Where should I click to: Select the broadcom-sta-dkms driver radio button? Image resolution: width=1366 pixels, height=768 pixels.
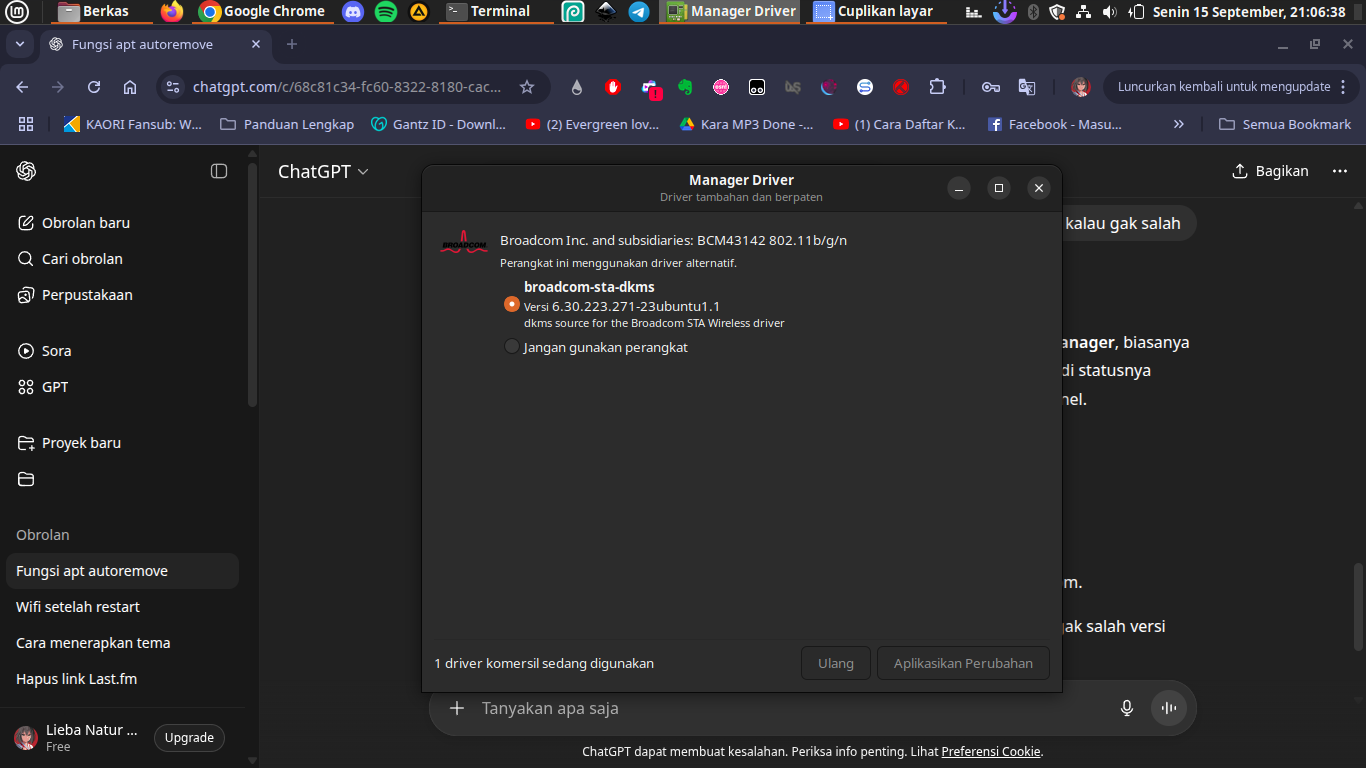tap(512, 304)
